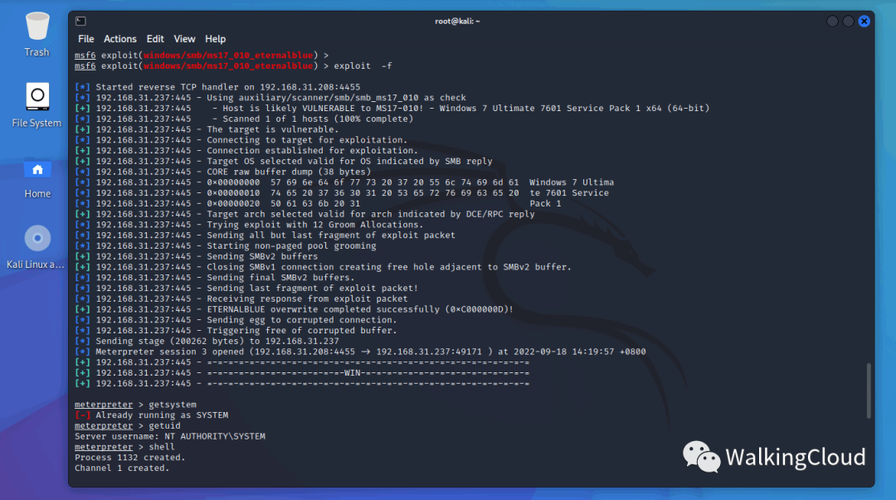Click the 'shell' command line
896x500 pixels.
(125, 447)
